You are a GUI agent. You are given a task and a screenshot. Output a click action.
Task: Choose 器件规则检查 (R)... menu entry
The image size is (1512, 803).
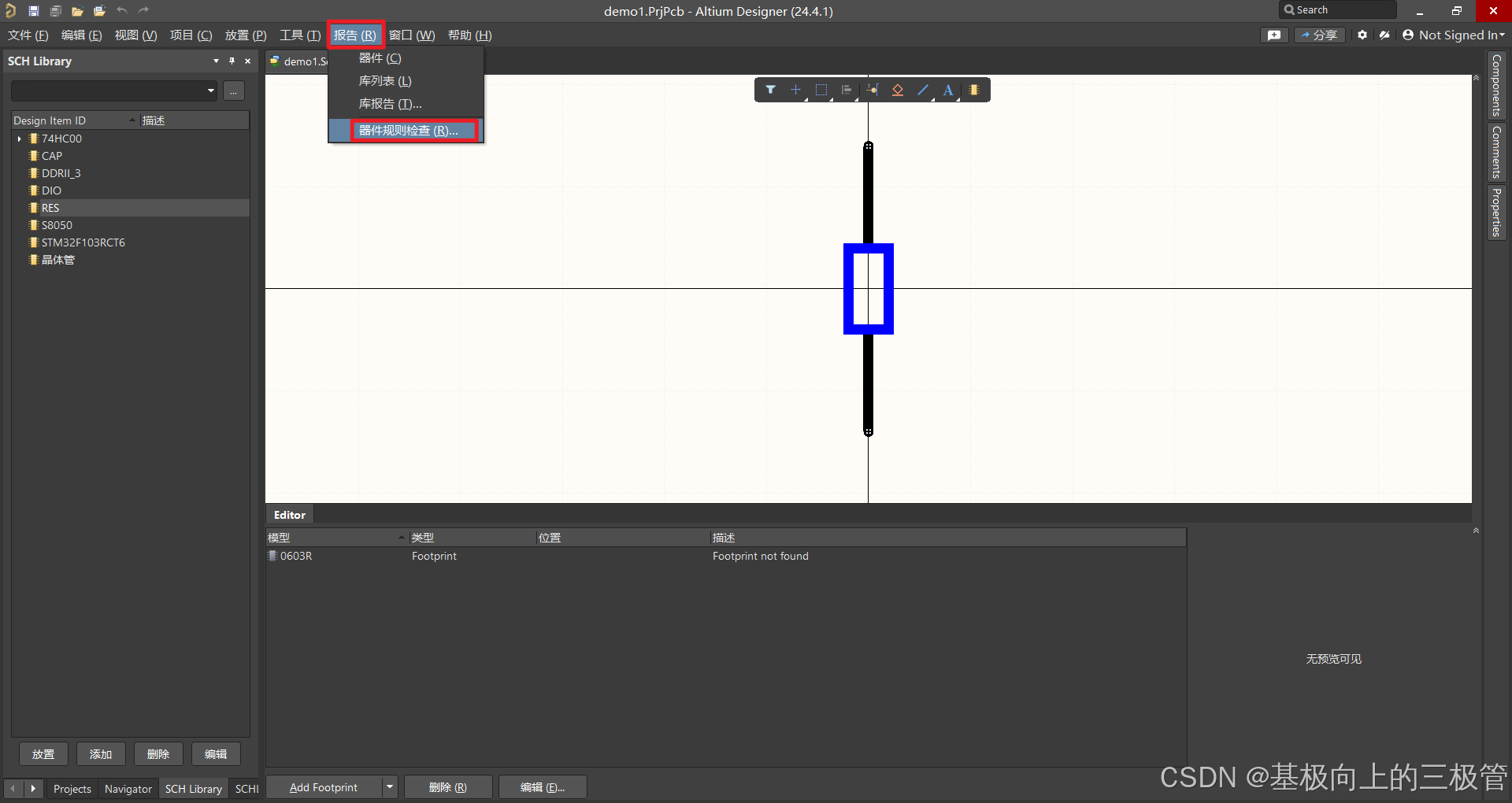click(x=406, y=131)
